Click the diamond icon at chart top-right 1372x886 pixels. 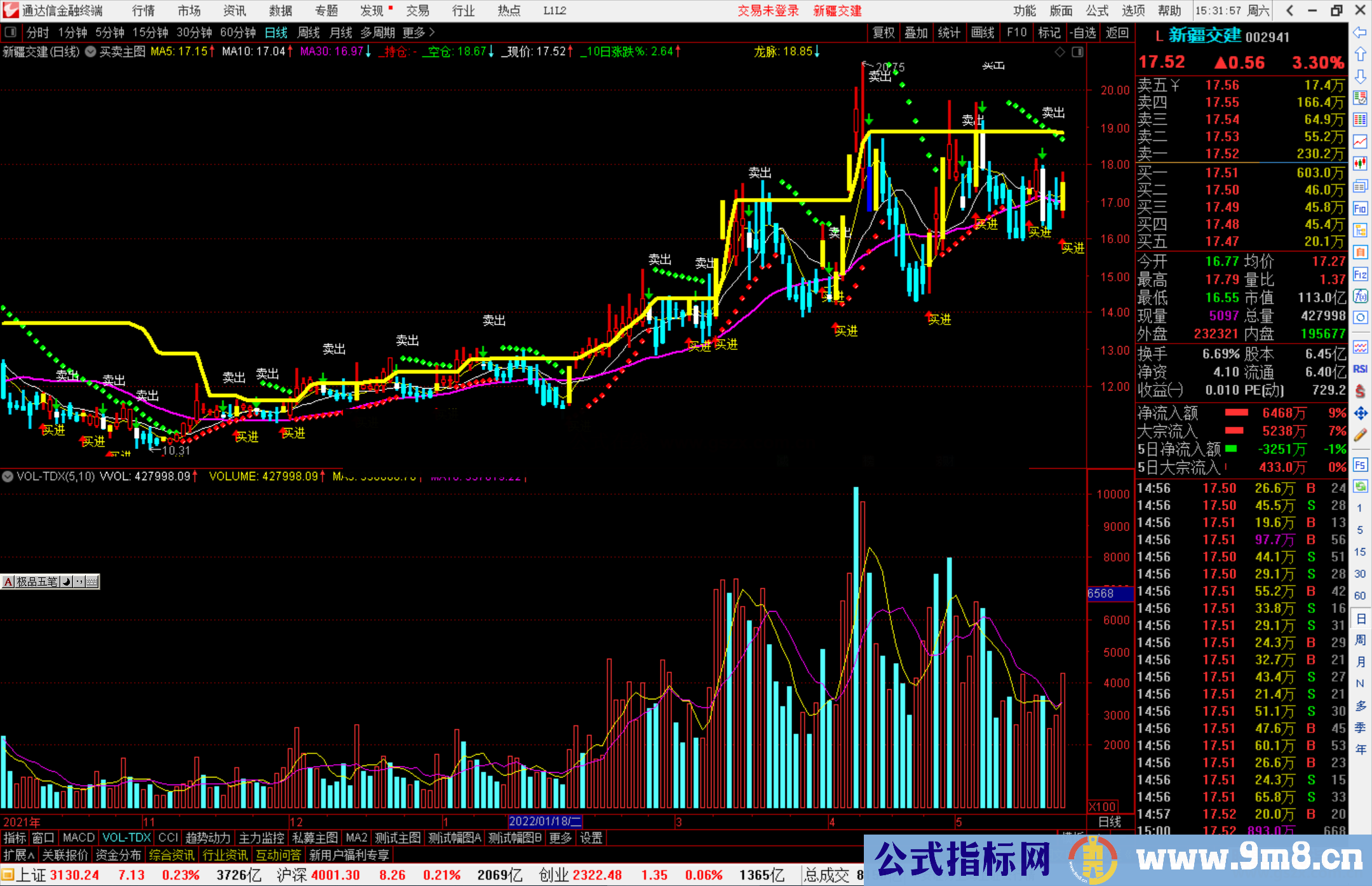1059,52
